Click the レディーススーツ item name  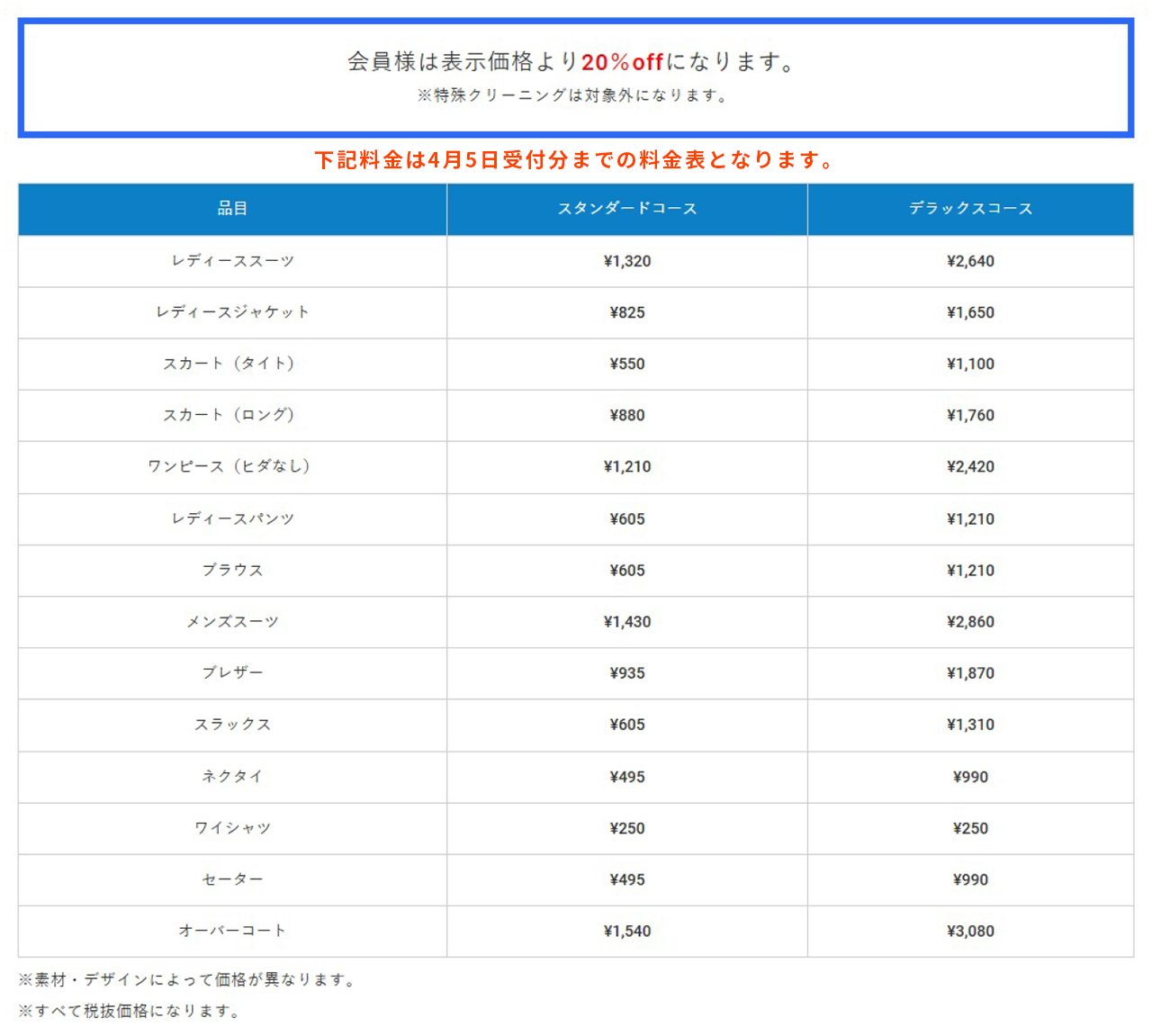(232, 261)
